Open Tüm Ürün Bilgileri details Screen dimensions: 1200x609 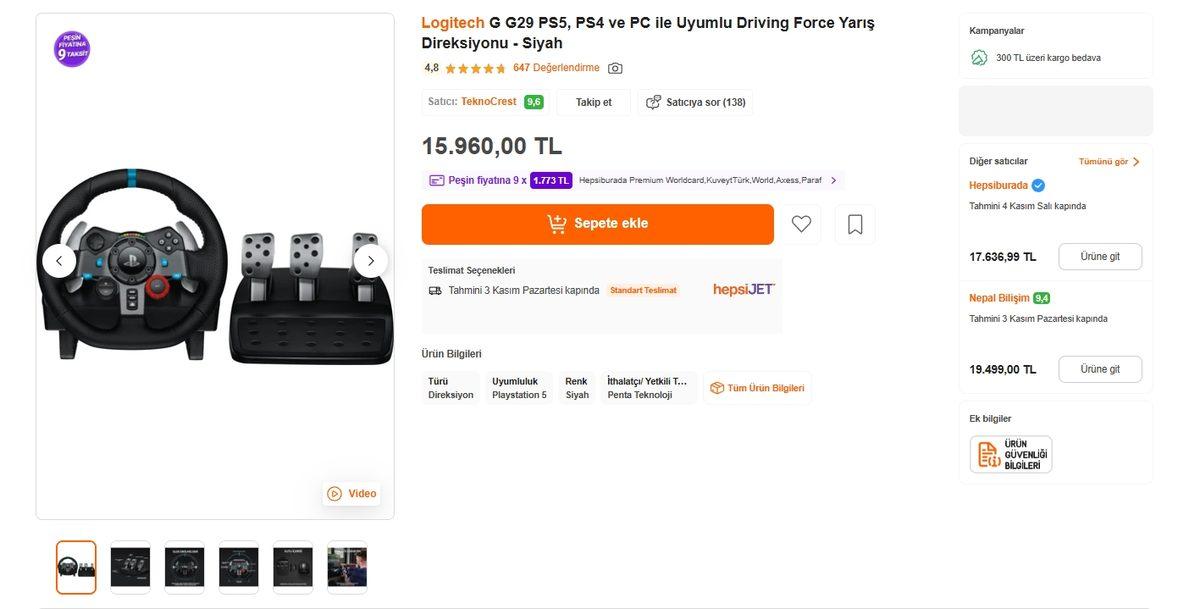coord(757,388)
